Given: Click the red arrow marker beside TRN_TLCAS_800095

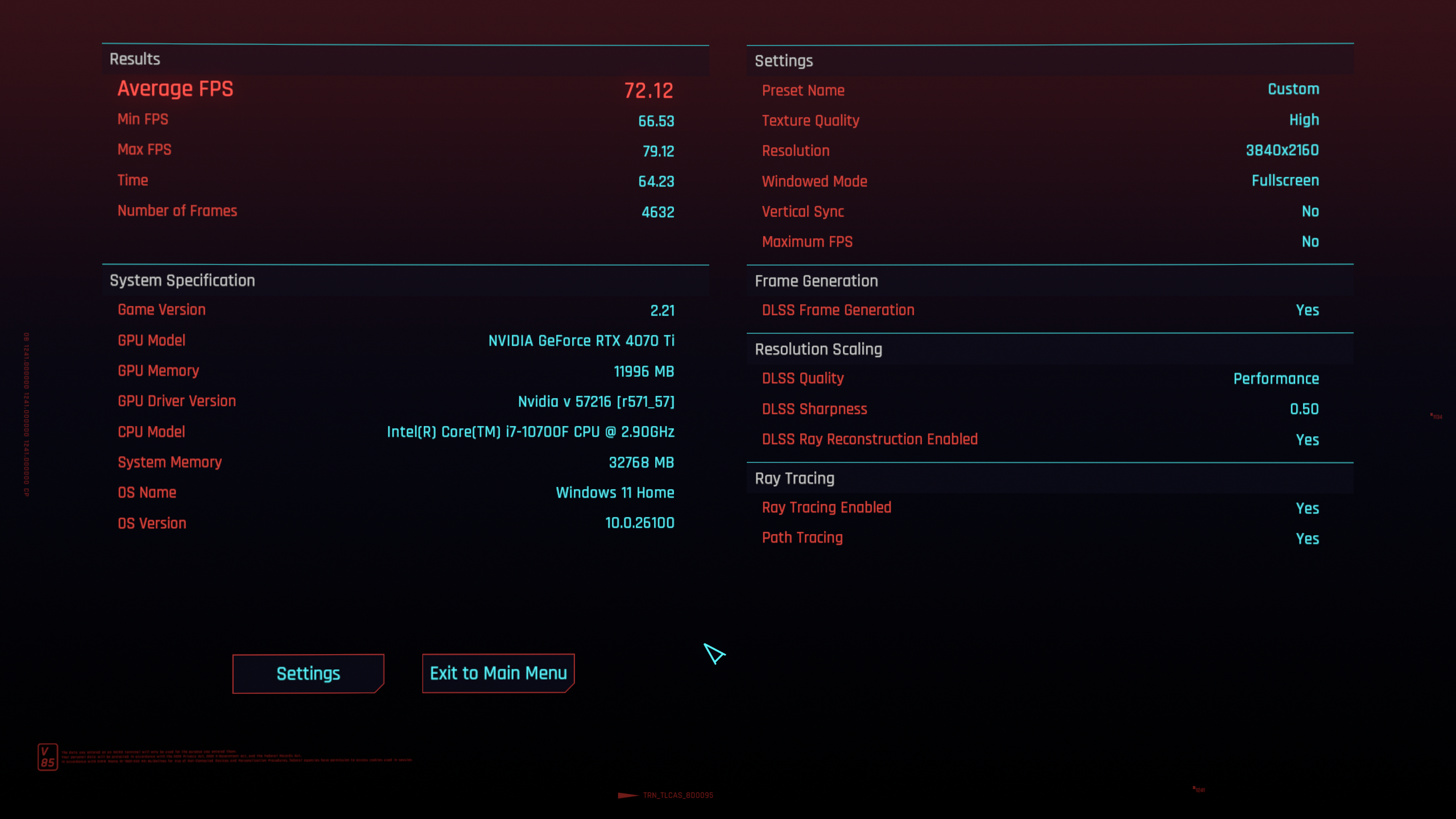Looking at the screenshot, I should [627, 795].
